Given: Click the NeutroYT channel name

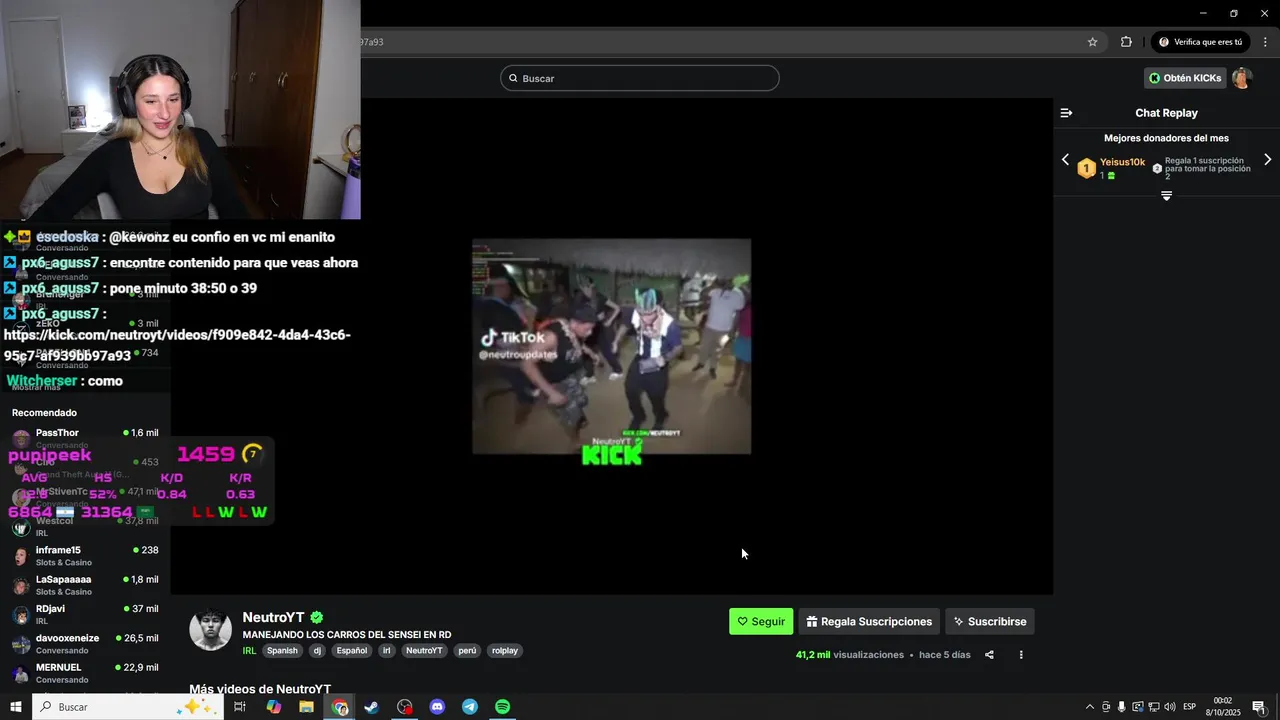Looking at the screenshot, I should pos(273,617).
